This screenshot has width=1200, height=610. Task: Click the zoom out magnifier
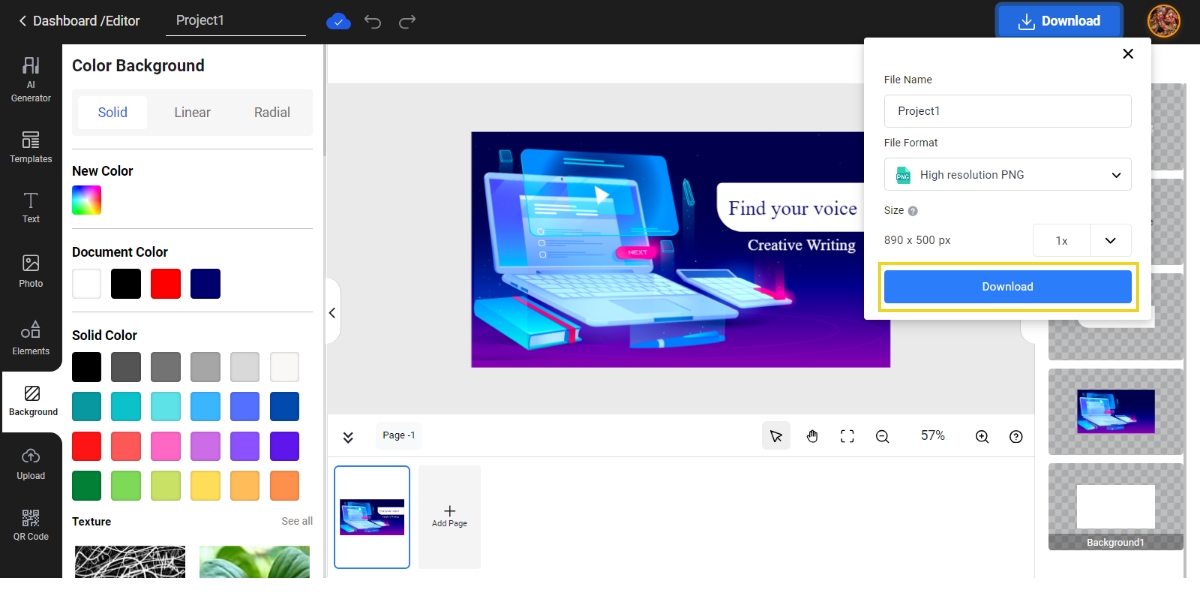[x=882, y=436]
